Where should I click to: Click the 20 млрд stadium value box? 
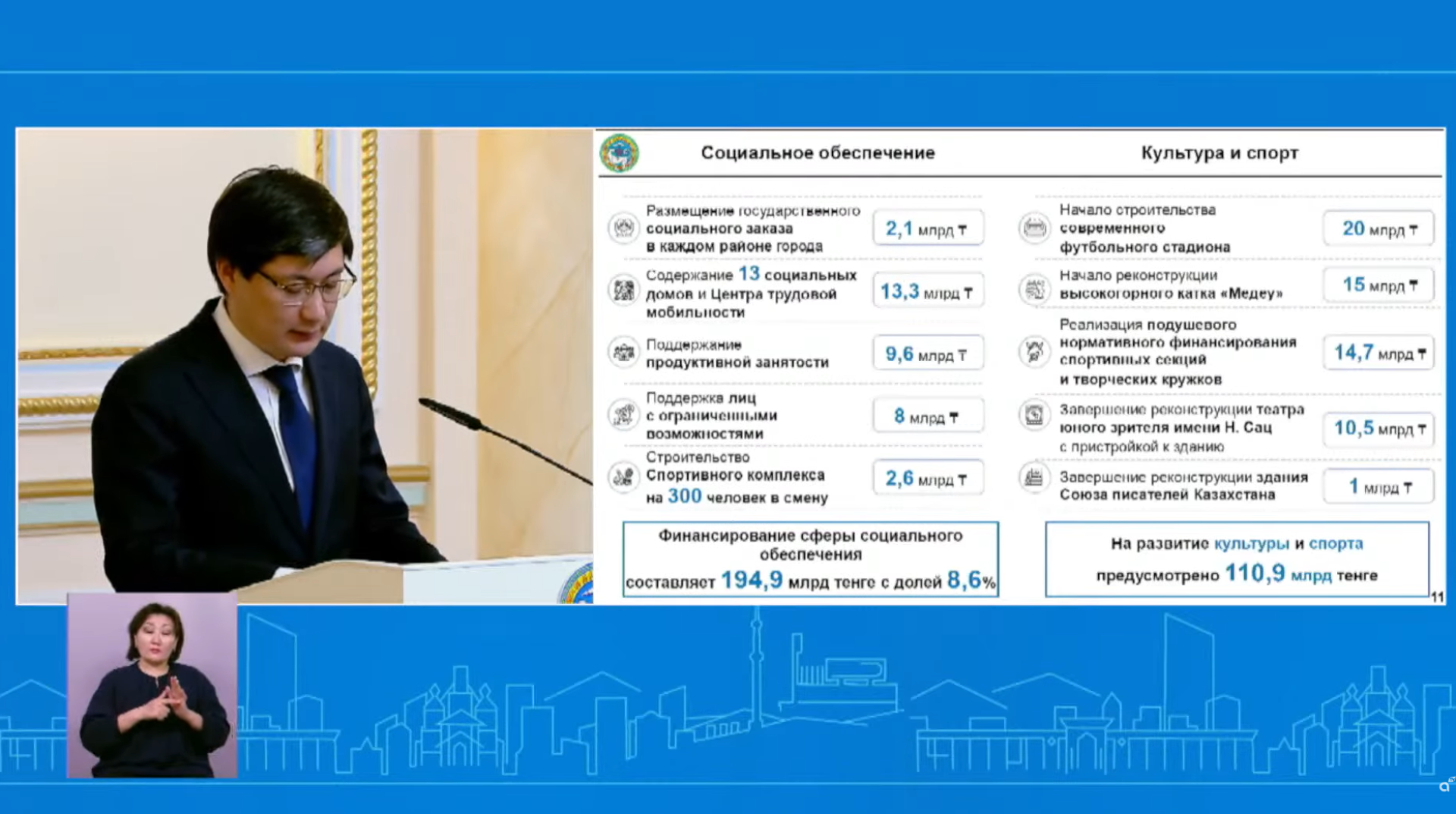[x=1378, y=228]
